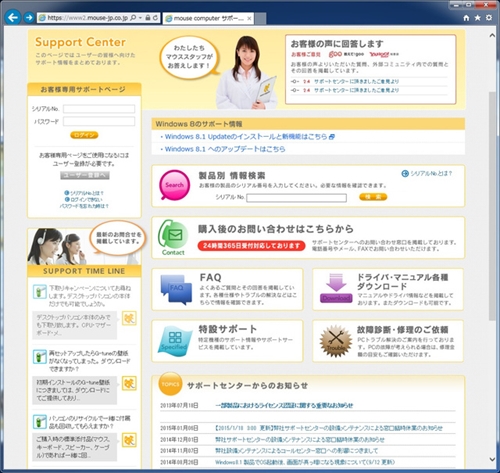The width and height of the screenshot is (500, 473).
Task: Click the Support Center title
Action: tap(80, 42)
